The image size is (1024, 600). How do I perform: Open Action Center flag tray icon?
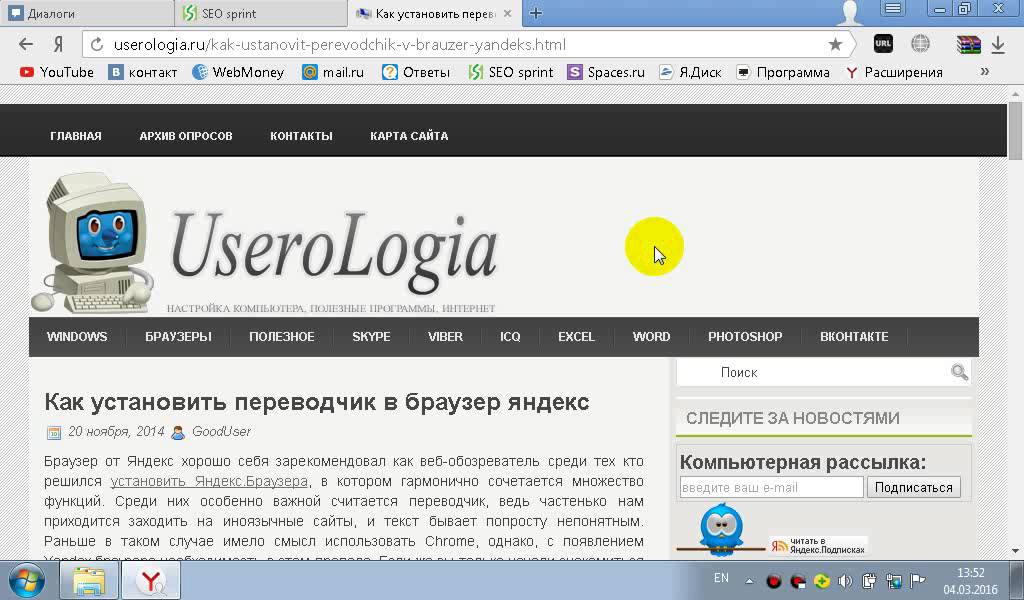point(918,580)
